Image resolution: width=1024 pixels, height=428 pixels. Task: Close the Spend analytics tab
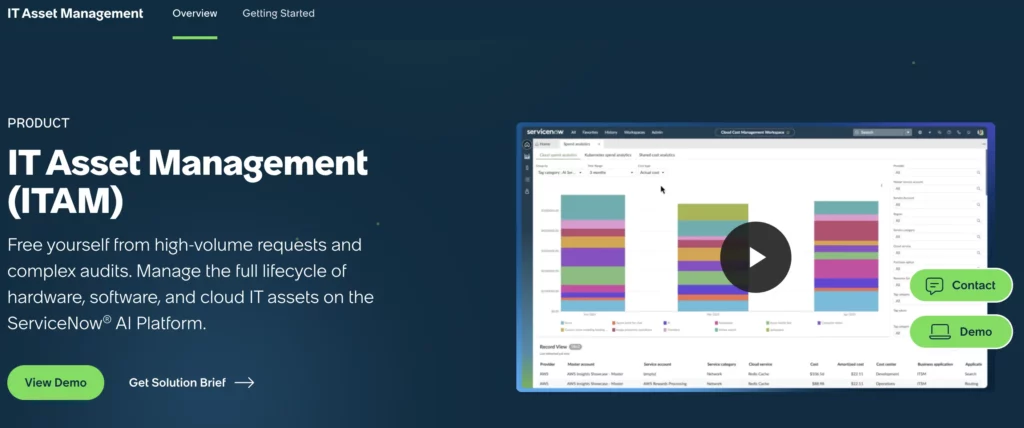click(x=599, y=144)
